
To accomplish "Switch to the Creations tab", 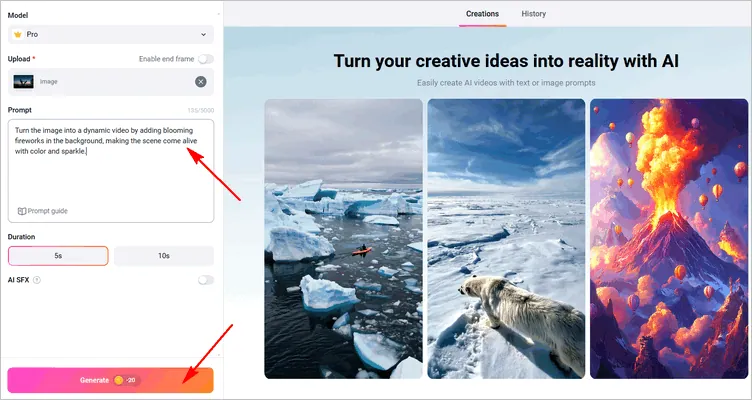I will coord(482,14).
